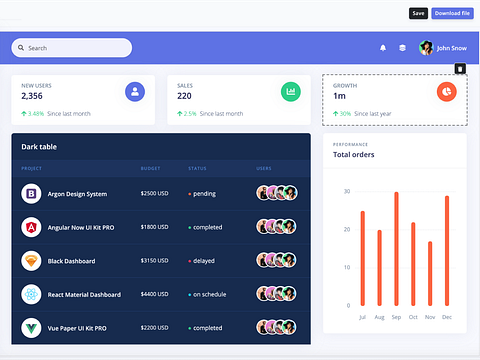Click the Save button

[418, 13]
